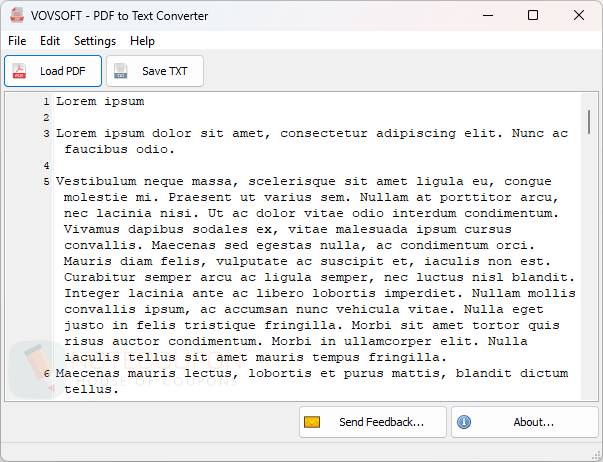The height and width of the screenshot is (462, 603).
Task: Click the word 'ullamcorper' in the text
Action: (388, 342)
